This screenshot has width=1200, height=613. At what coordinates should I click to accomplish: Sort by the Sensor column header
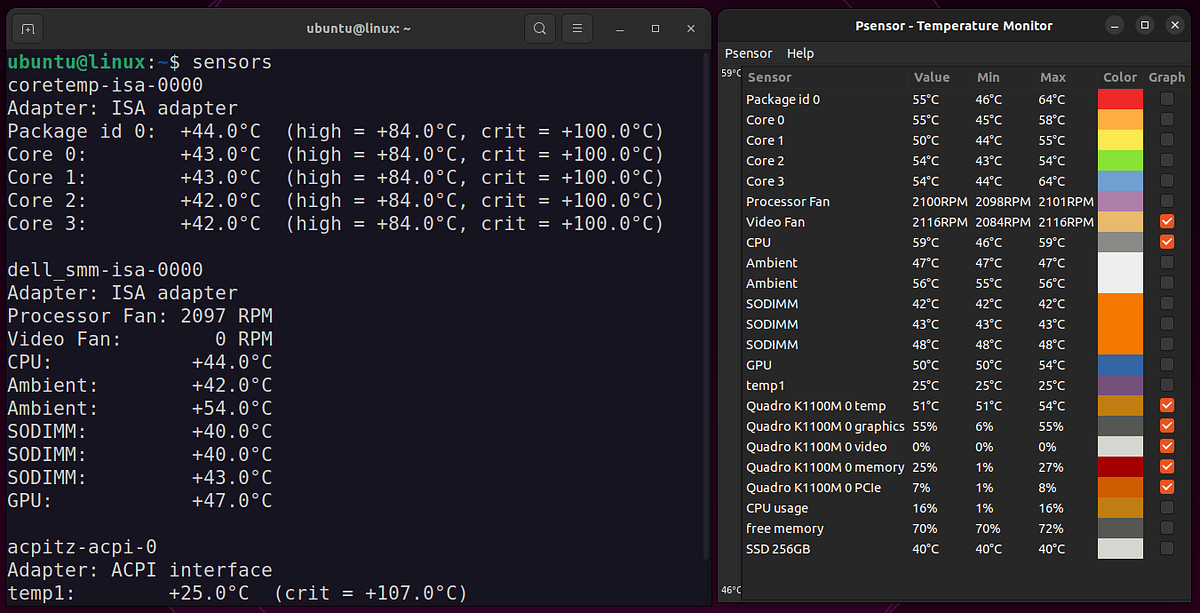click(770, 77)
